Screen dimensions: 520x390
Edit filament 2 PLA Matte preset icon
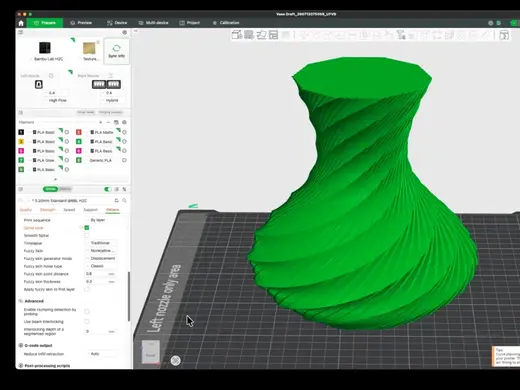[x=124, y=132]
